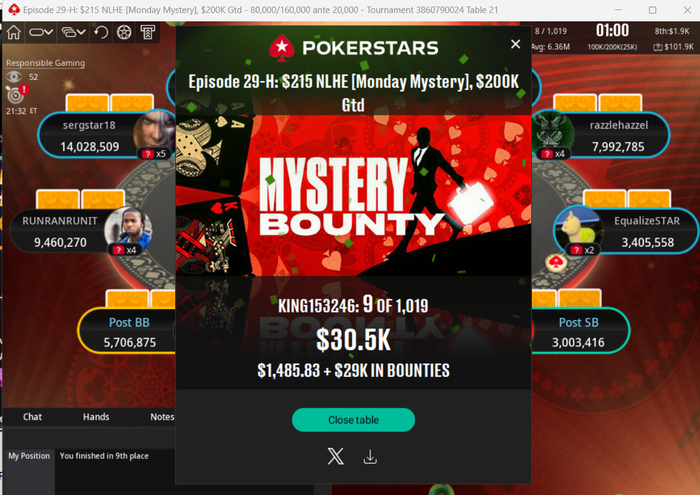Open the tournament lobby icon
This screenshot has width=700, height=495.
tap(147, 32)
